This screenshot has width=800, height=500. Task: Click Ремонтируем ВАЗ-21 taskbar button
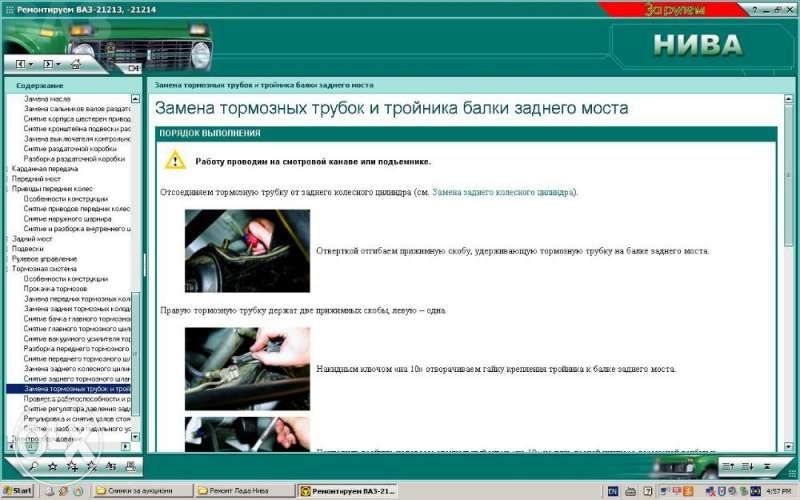click(347, 491)
